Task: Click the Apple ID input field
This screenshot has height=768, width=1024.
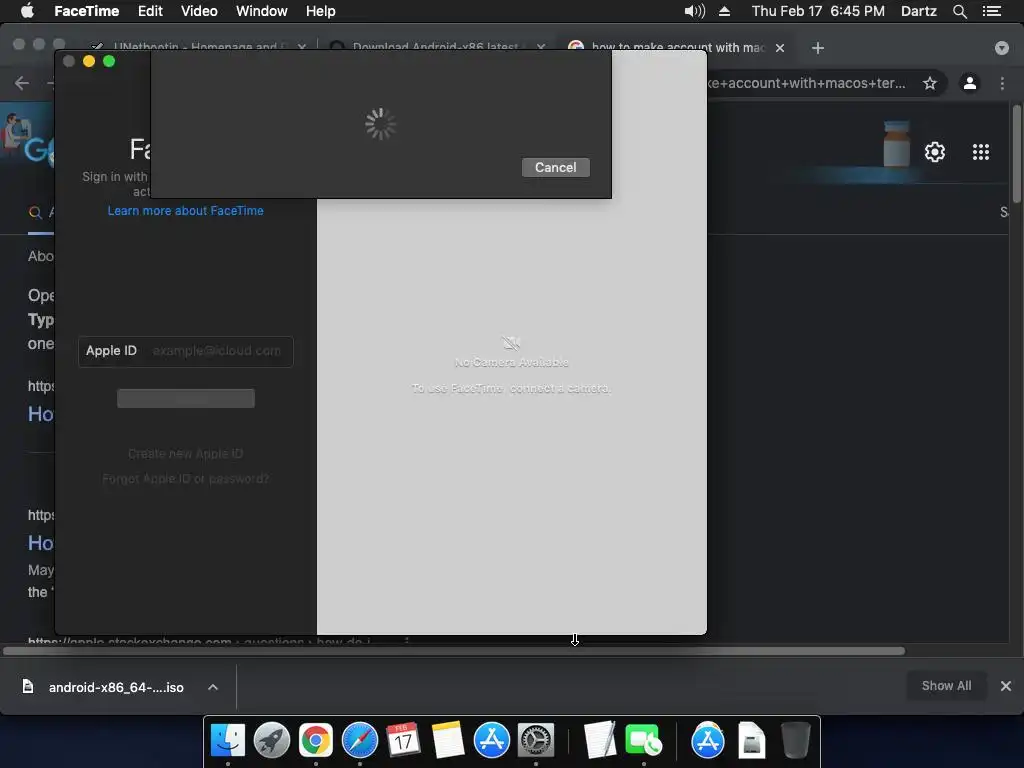Action: coord(185,351)
